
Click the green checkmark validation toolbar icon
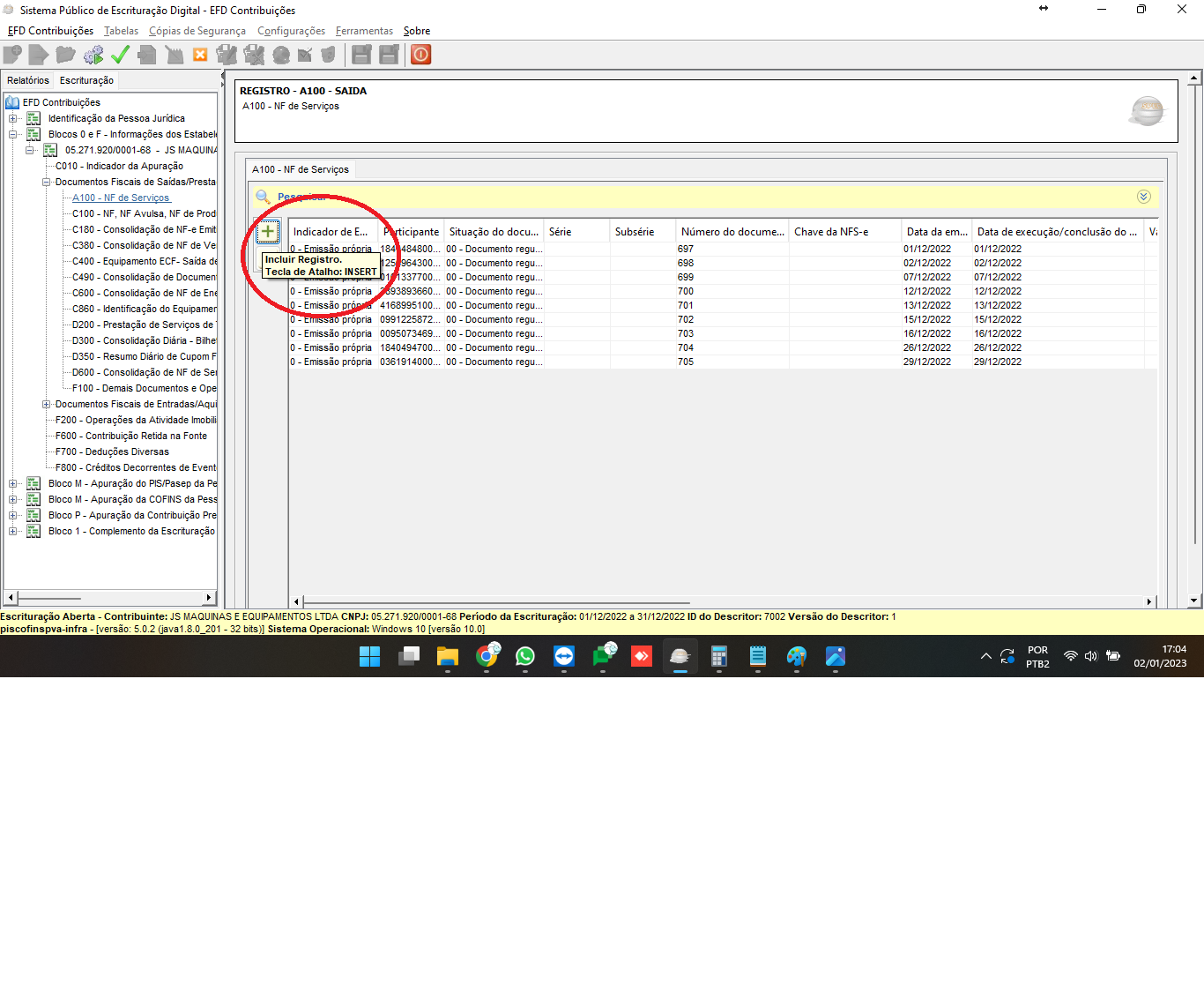(120, 55)
